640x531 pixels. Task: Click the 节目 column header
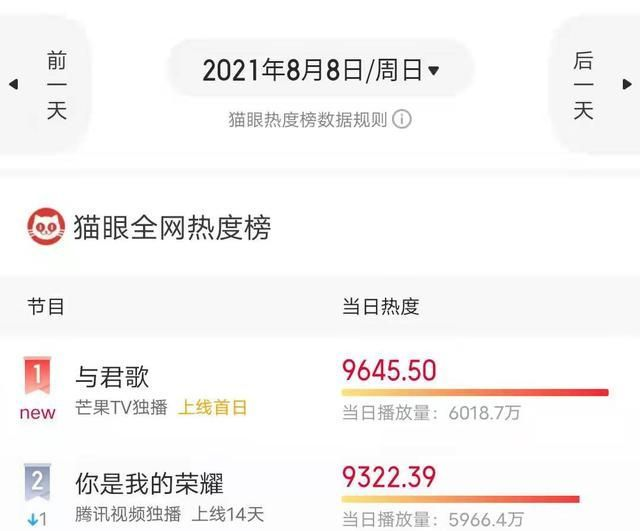tap(46, 307)
